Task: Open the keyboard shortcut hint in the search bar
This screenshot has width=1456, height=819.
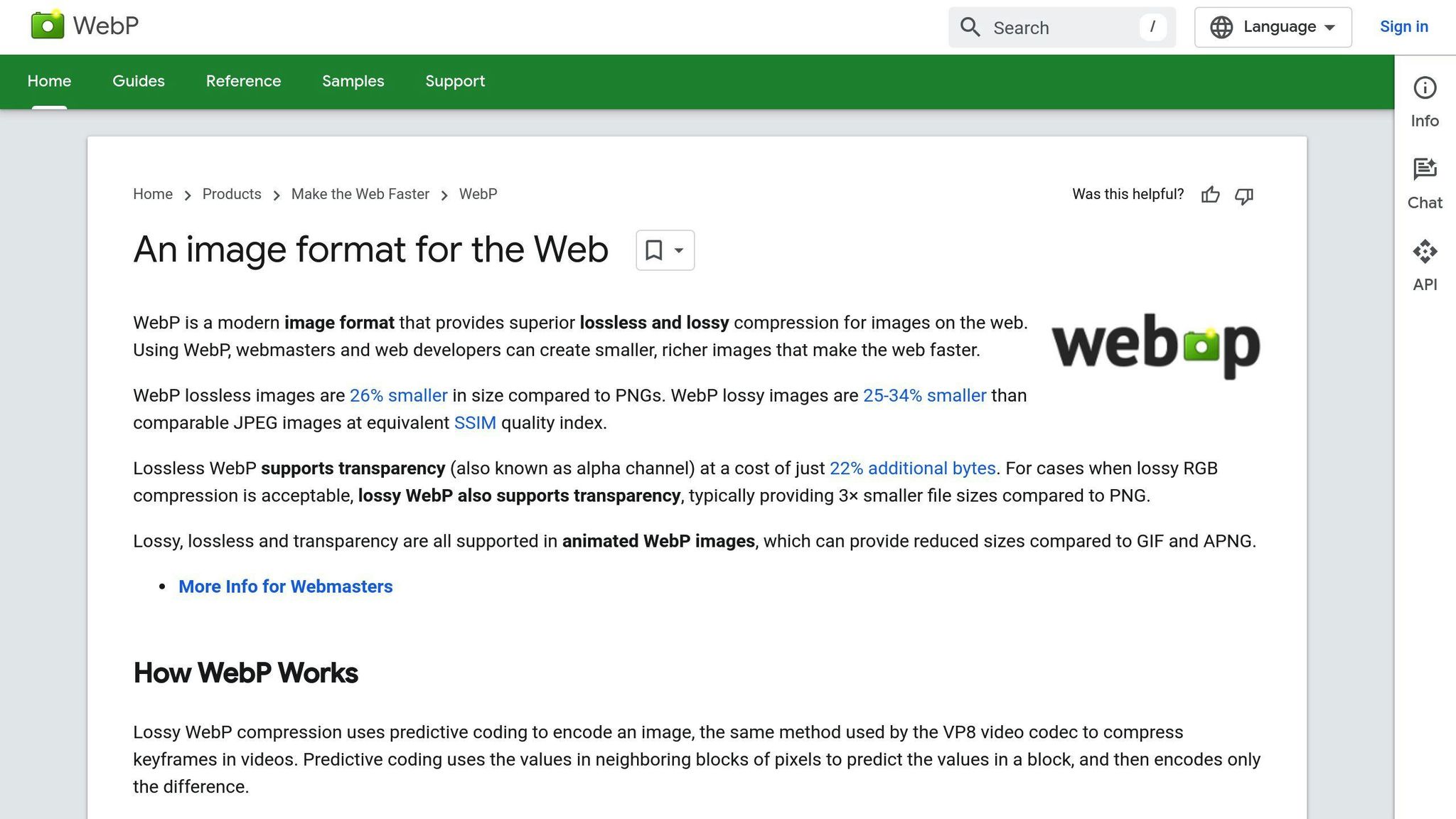Action: [1153, 27]
